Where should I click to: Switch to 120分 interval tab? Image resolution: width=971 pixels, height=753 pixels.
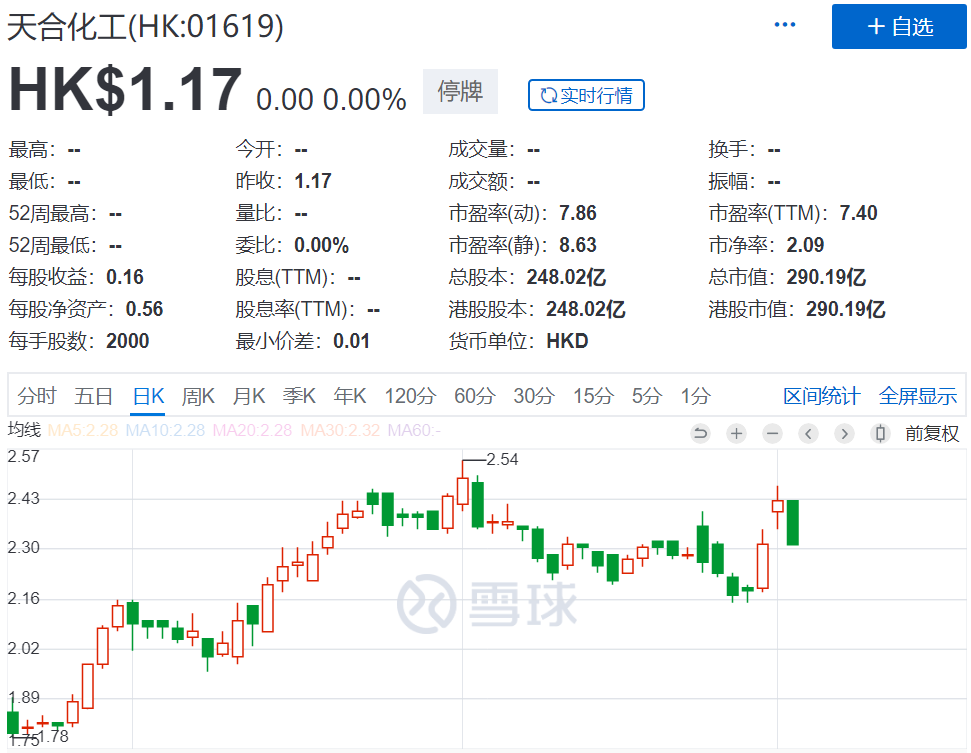coord(410,396)
